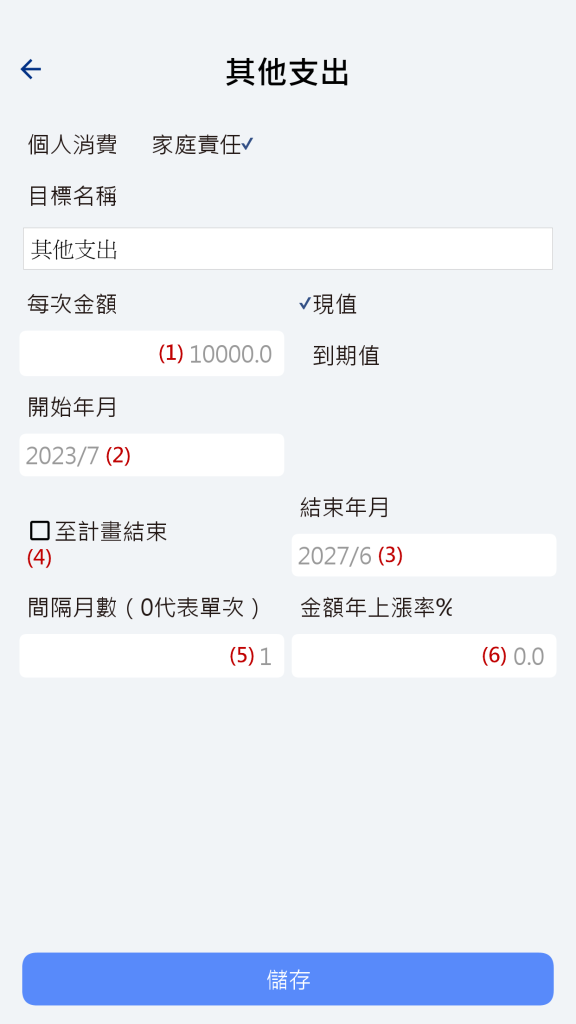Focus the 目標名稱 text input field
Viewport: 576px width, 1024px height.
[x=288, y=249]
